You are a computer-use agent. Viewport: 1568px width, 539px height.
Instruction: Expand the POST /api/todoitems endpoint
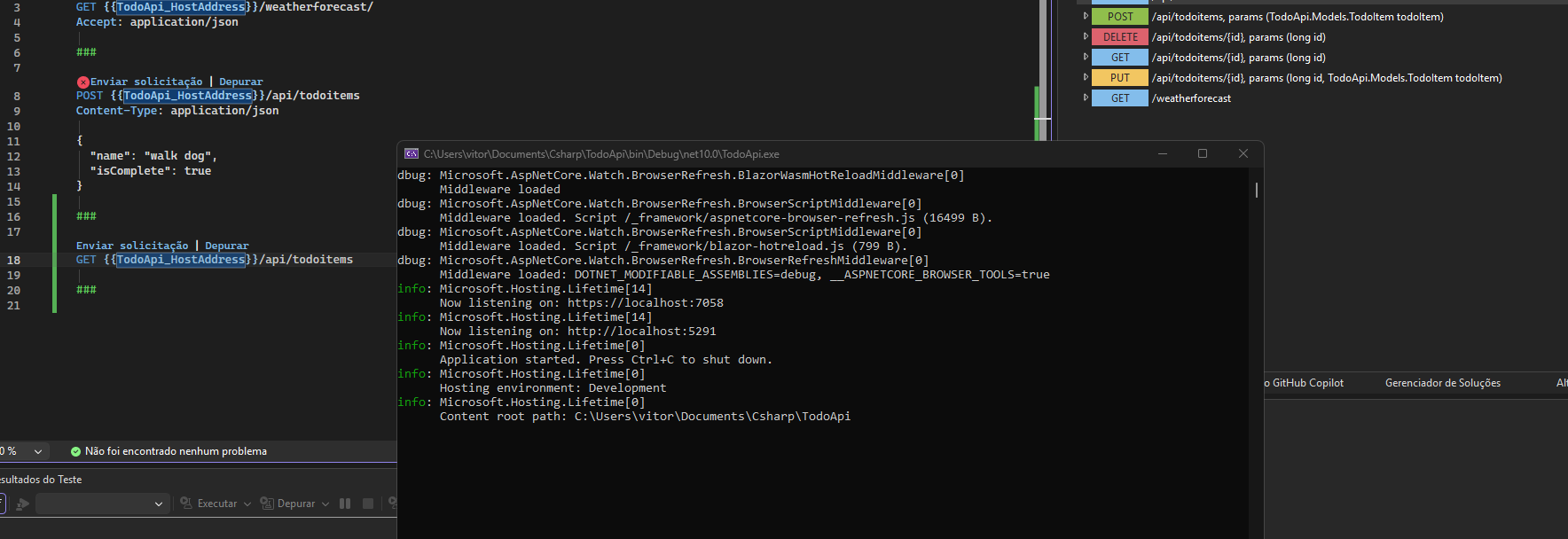click(x=1086, y=16)
